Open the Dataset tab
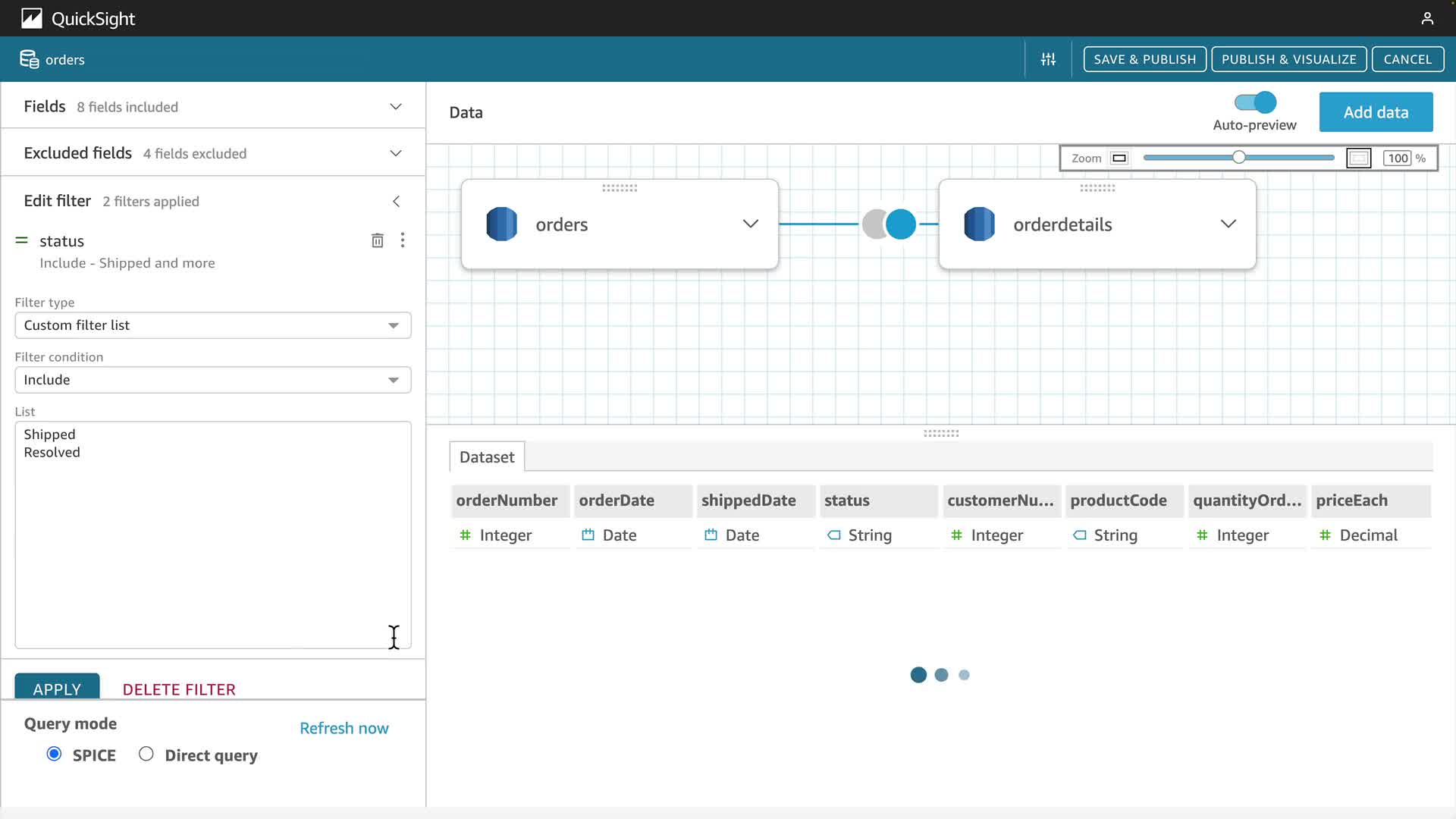This screenshot has height=819, width=1456. [487, 457]
